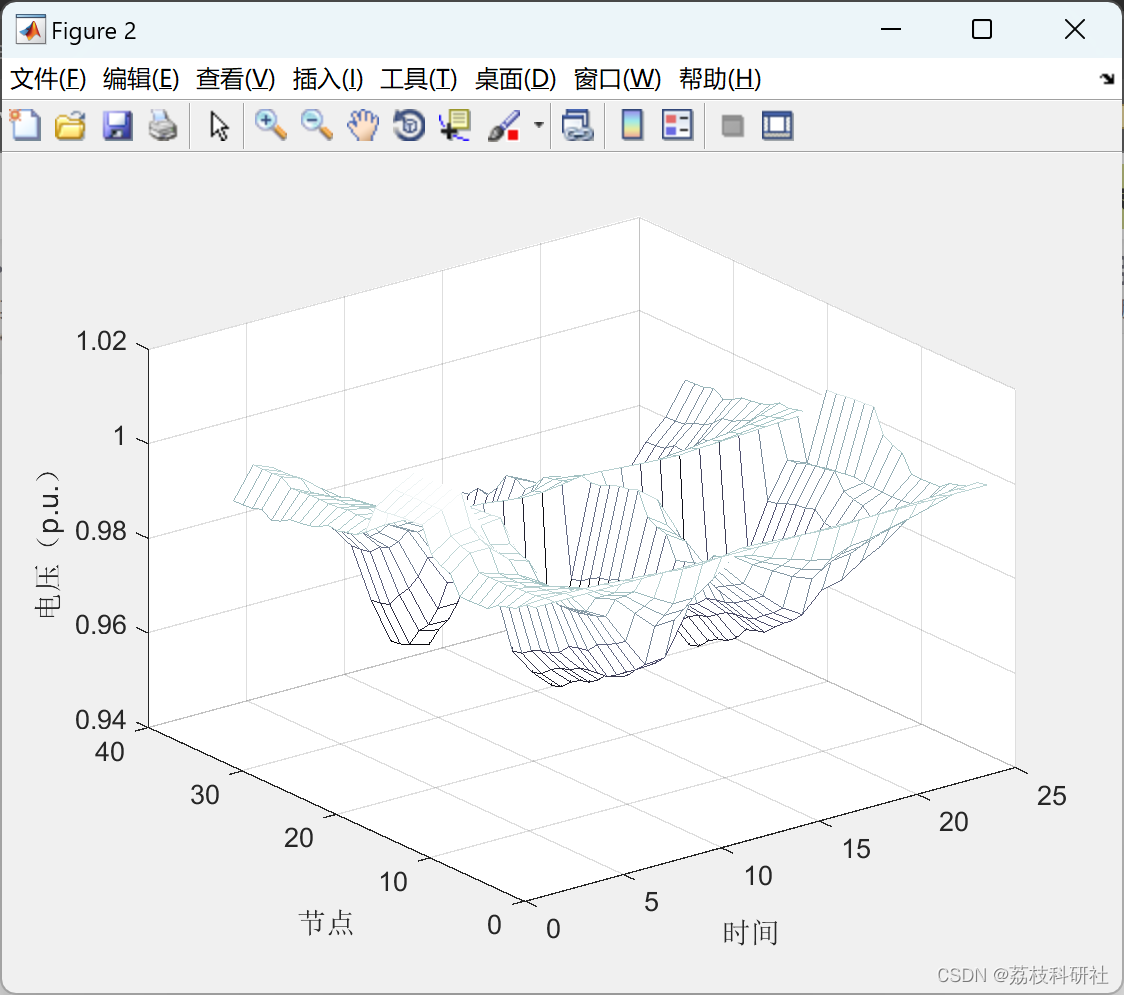The image size is (1124, 995).
Task: Open file with folder icon
Action: 70,125
